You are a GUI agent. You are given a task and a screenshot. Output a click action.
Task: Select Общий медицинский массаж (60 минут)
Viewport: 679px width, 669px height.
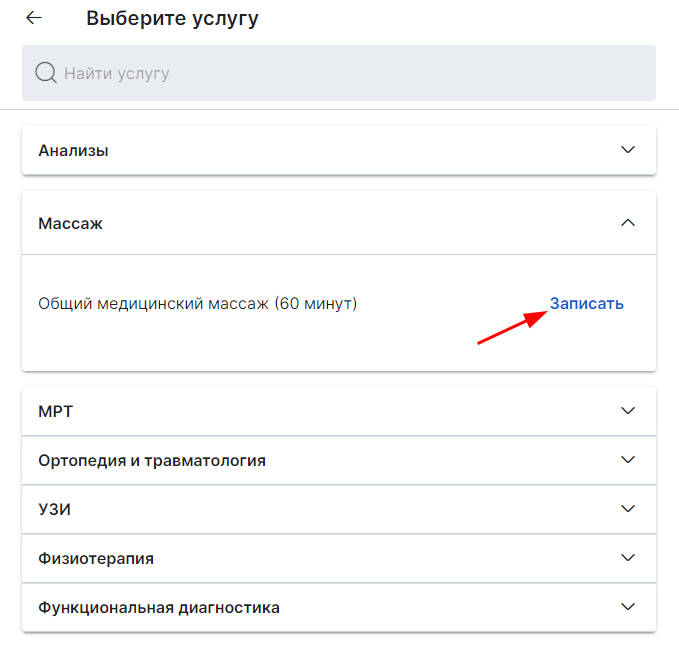click(197, 304)
